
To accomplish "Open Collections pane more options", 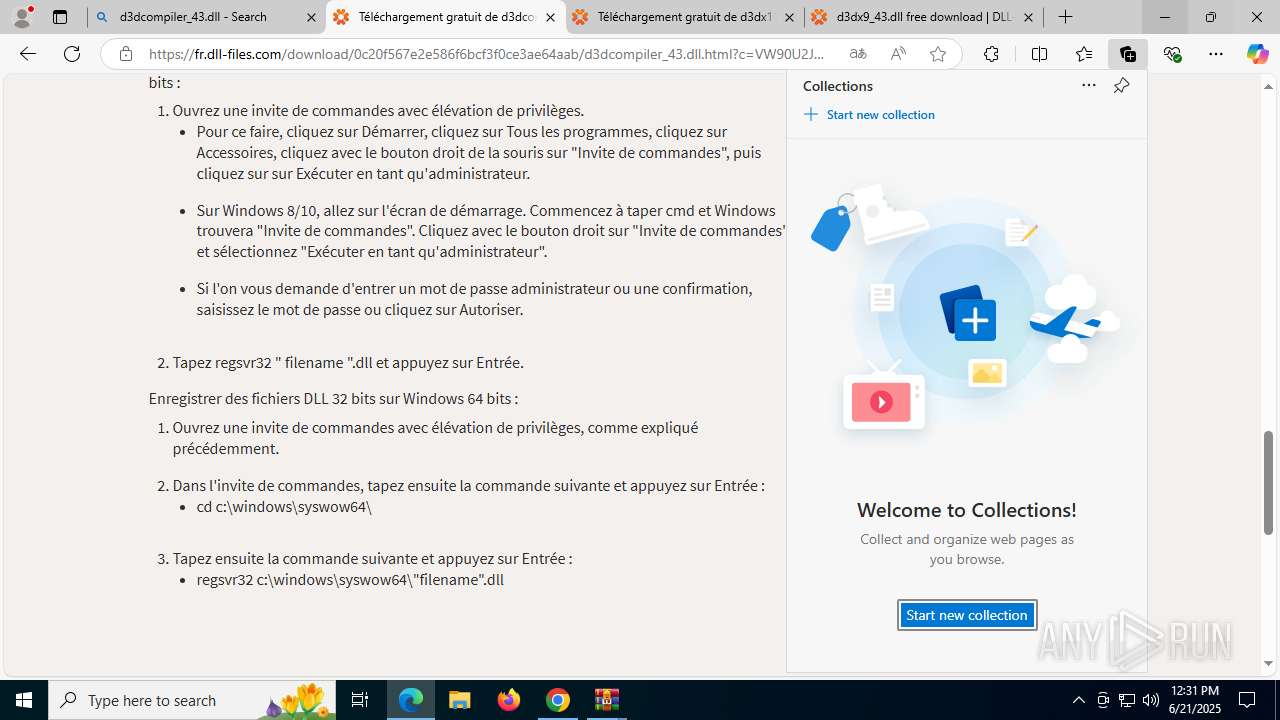I will coord(1089,86).
